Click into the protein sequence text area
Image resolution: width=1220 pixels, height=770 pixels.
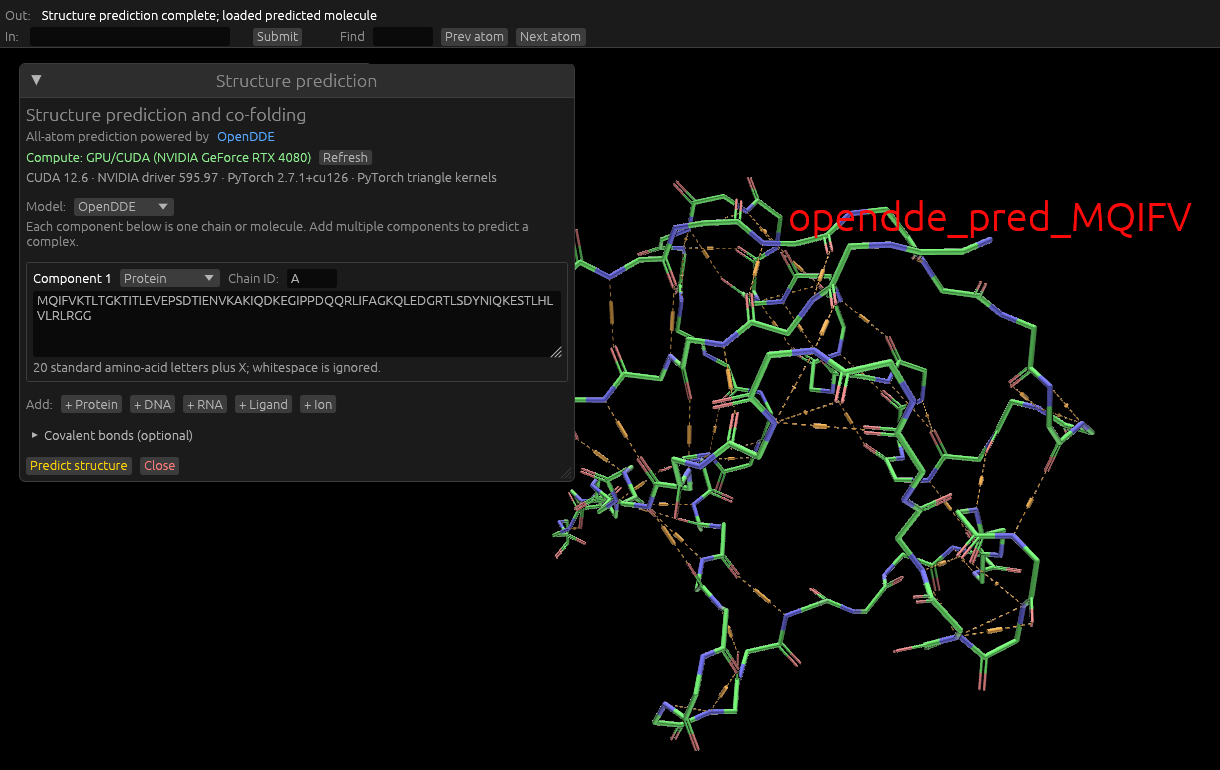pos(297,323)
